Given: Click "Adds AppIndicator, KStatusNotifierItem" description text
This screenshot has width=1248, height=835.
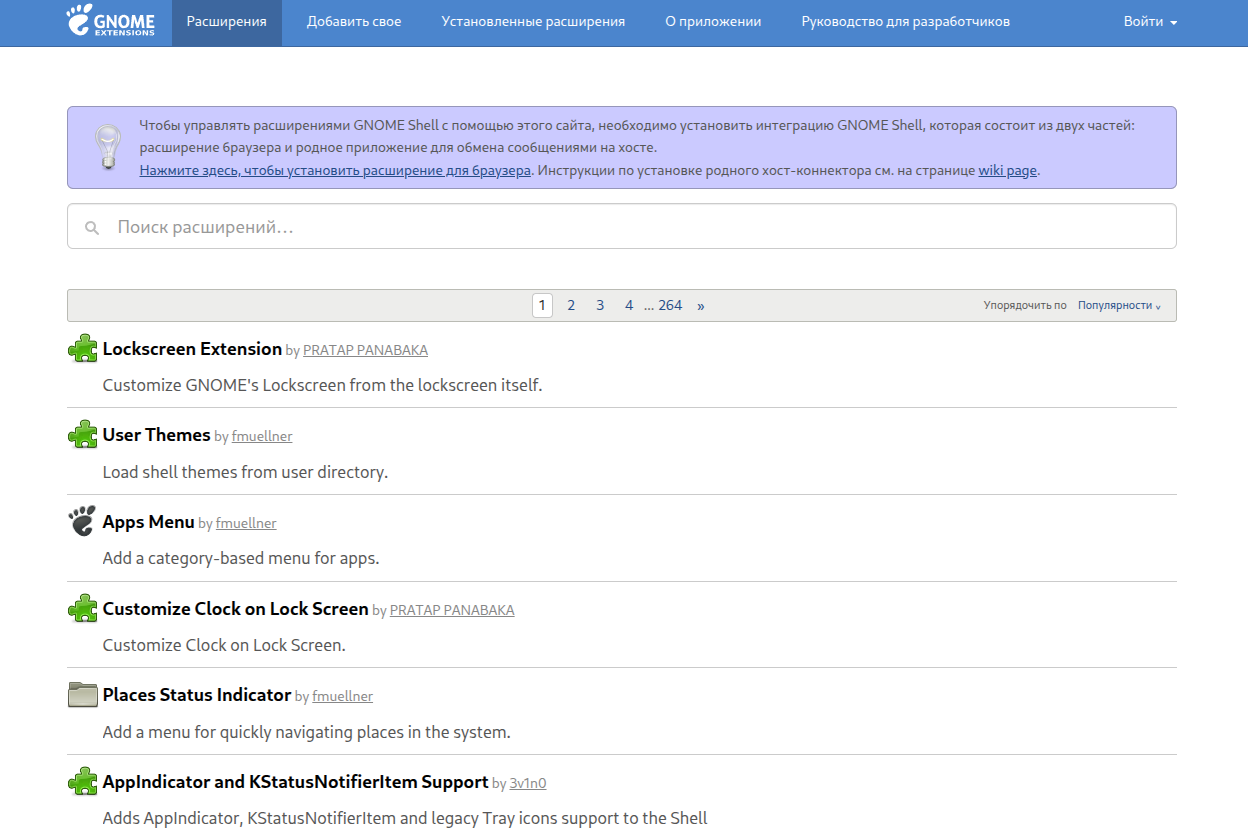Looking at the screenshot, I should [x=405, y=818].
